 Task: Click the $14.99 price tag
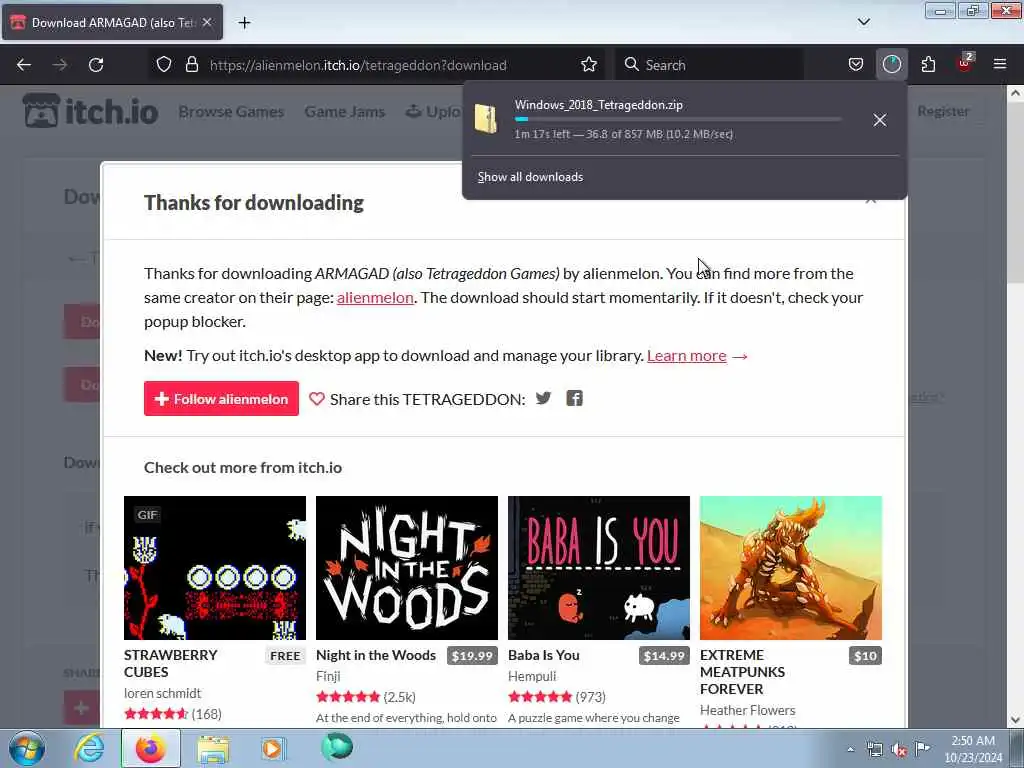(x=664, y=656)
